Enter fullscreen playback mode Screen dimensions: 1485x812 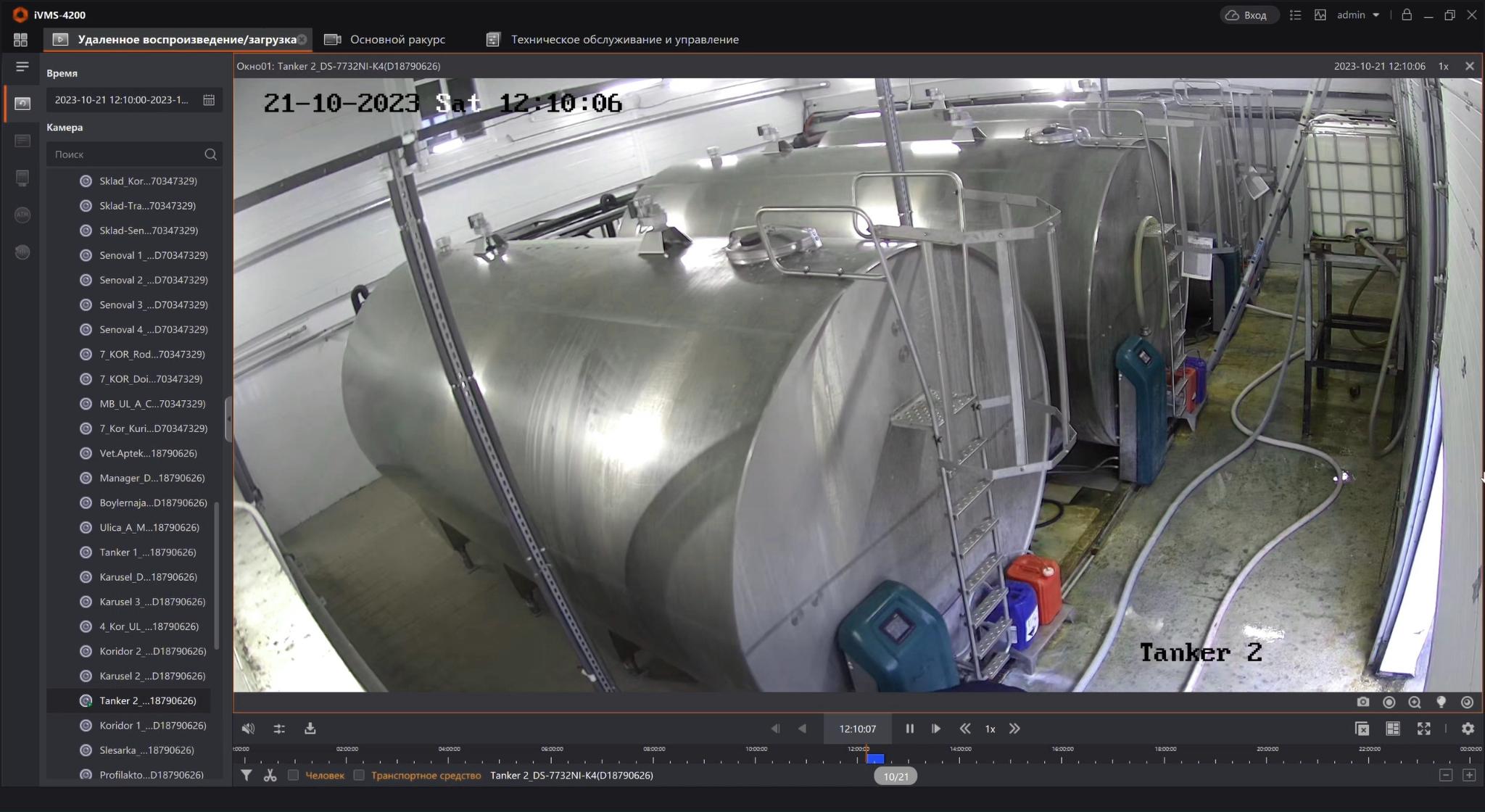coord(1424,729)
